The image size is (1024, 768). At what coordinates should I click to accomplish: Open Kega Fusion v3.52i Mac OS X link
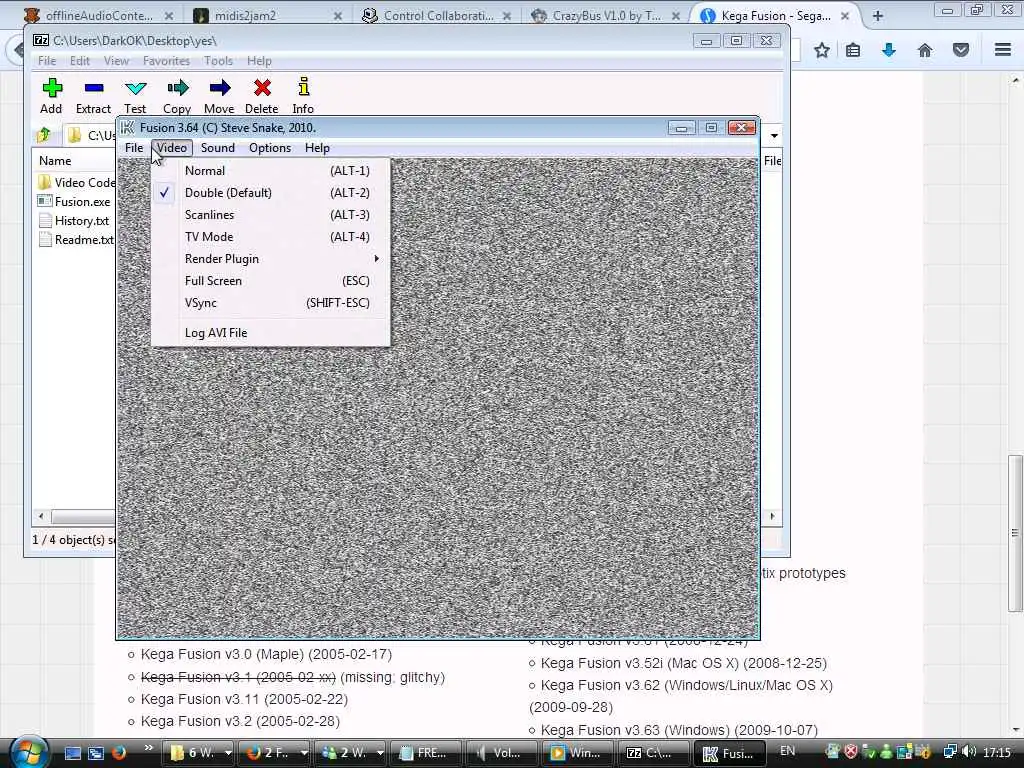(x=684, y=664)
